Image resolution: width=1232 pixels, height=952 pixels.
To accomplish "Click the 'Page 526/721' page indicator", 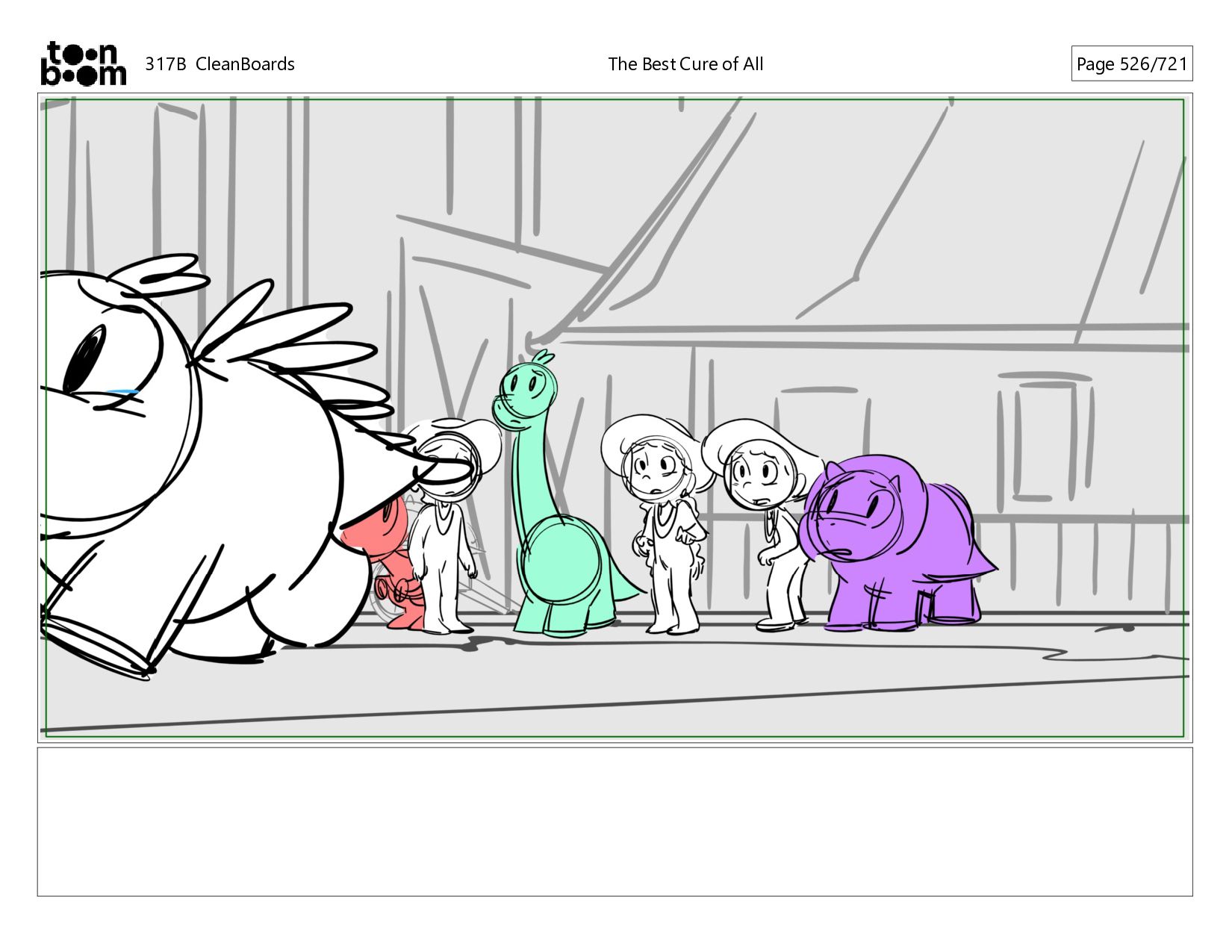I will [x=1131, y=64].
